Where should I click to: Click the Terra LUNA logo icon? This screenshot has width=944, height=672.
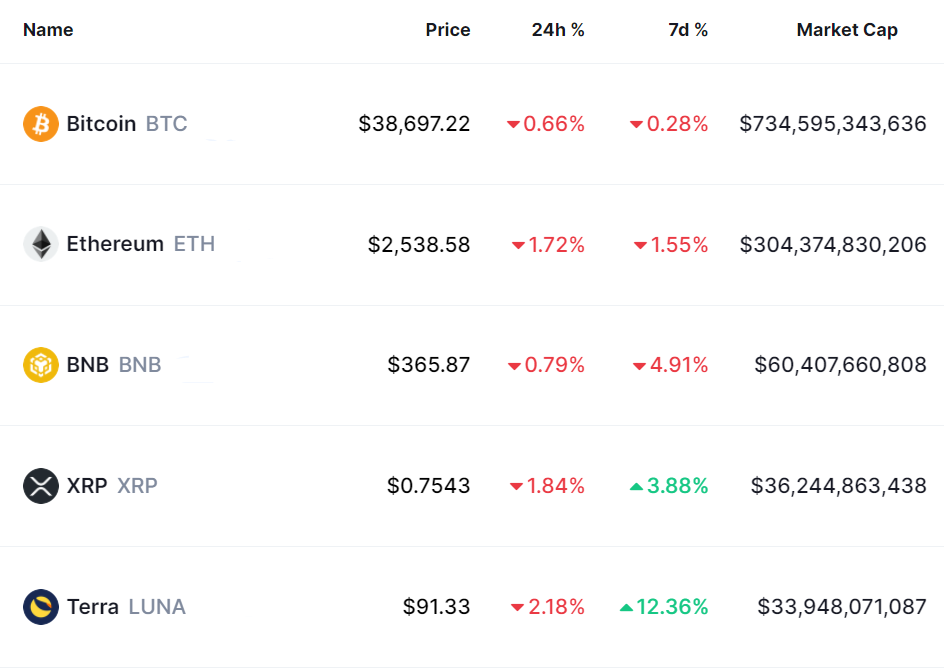[x=41, y=607]
